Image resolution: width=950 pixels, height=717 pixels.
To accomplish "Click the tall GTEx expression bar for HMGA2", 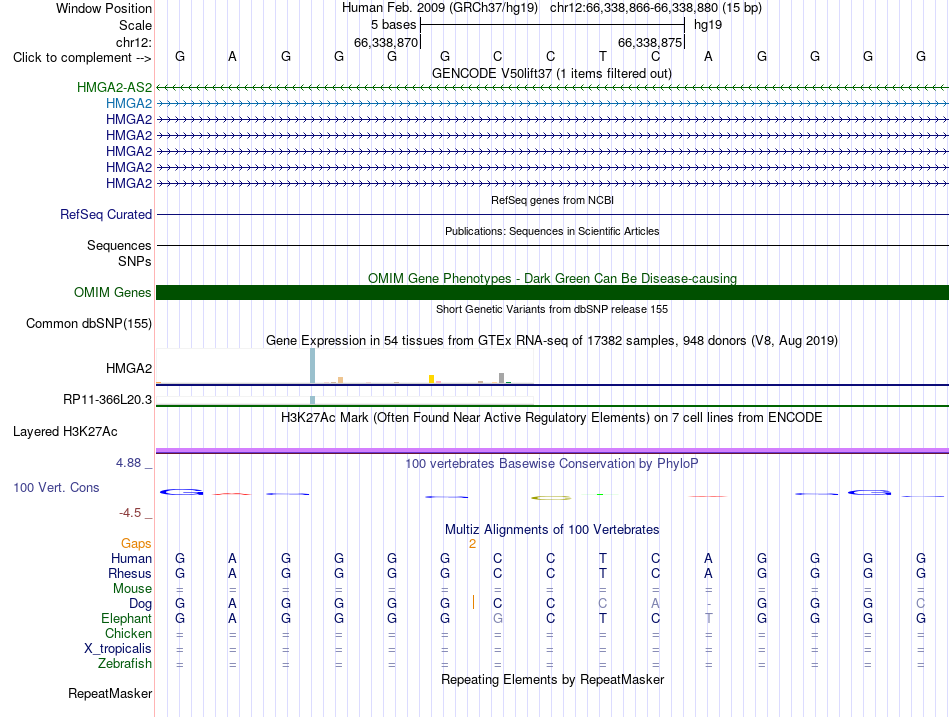I will pyautogui.click(x=313, y=365).
